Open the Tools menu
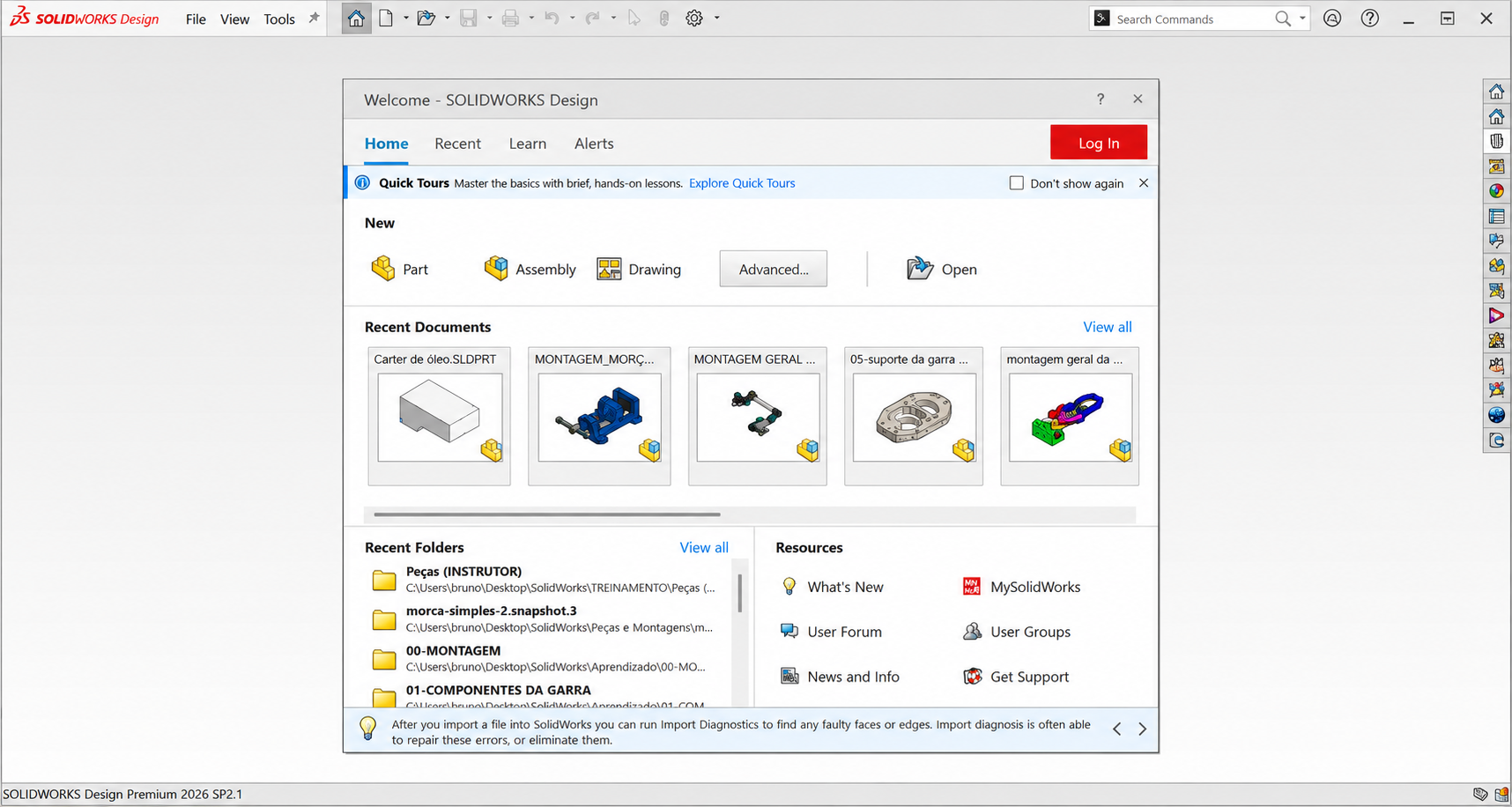Screen dimensions: 1512x807 click(x=279, y=19)
